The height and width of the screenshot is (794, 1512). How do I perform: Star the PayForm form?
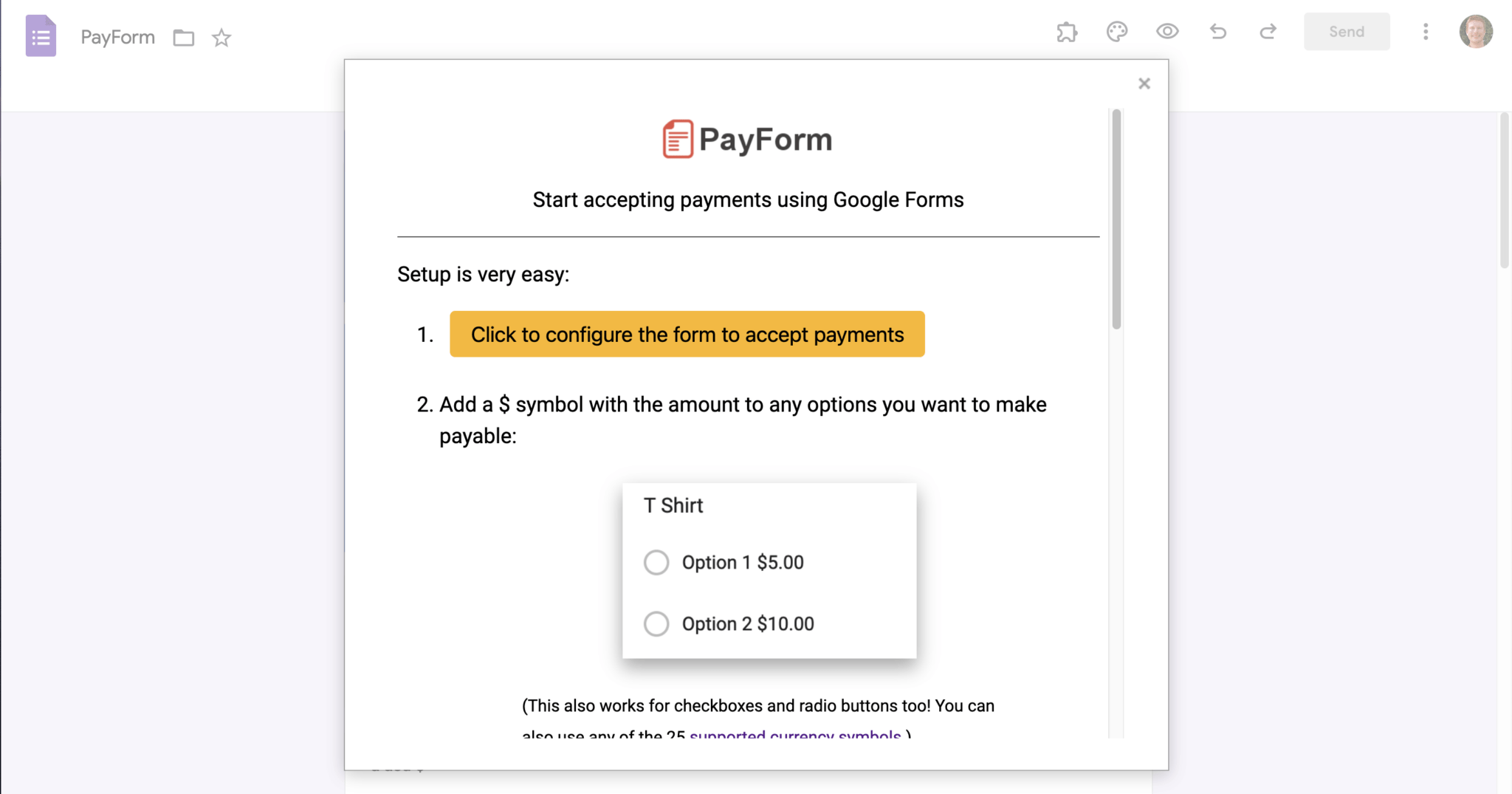[x=221, y=38]
